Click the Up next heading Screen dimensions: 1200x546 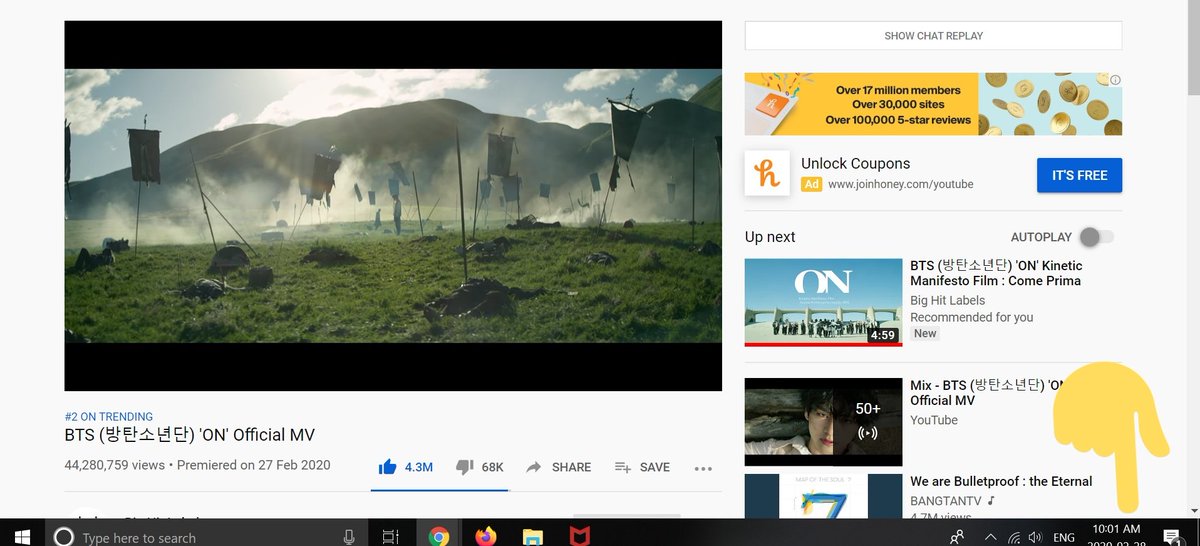pos(770,237)
